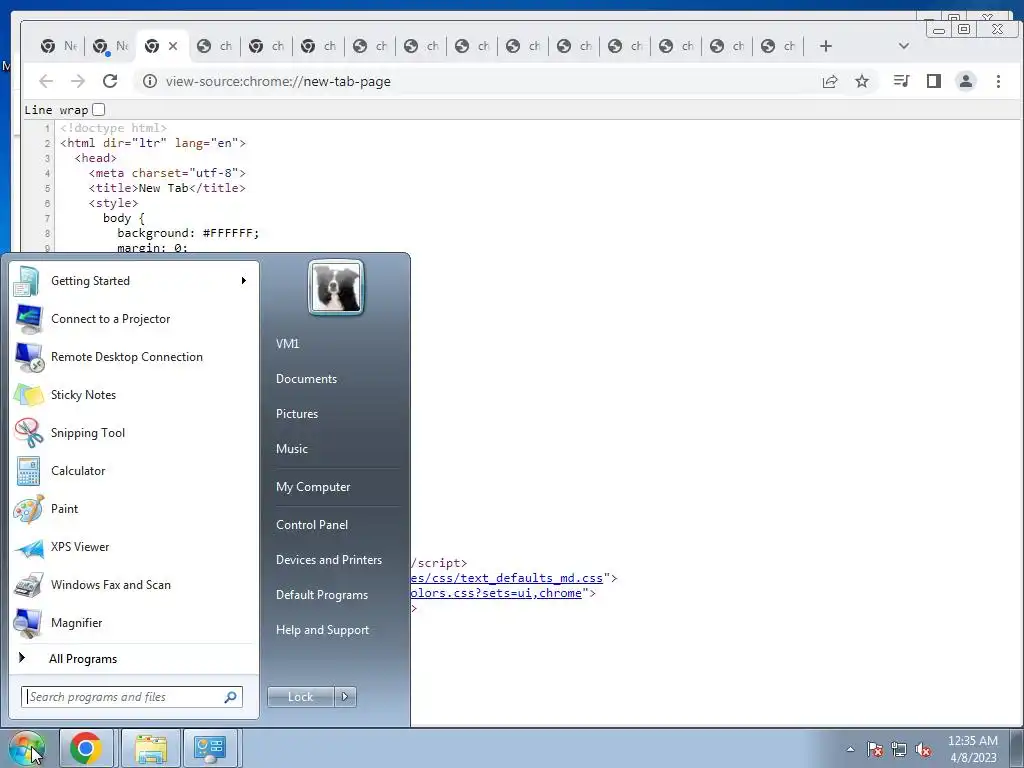Open Chrome three-dot menu
Viewport: 1024px width, 768px height.
point(998,81)
